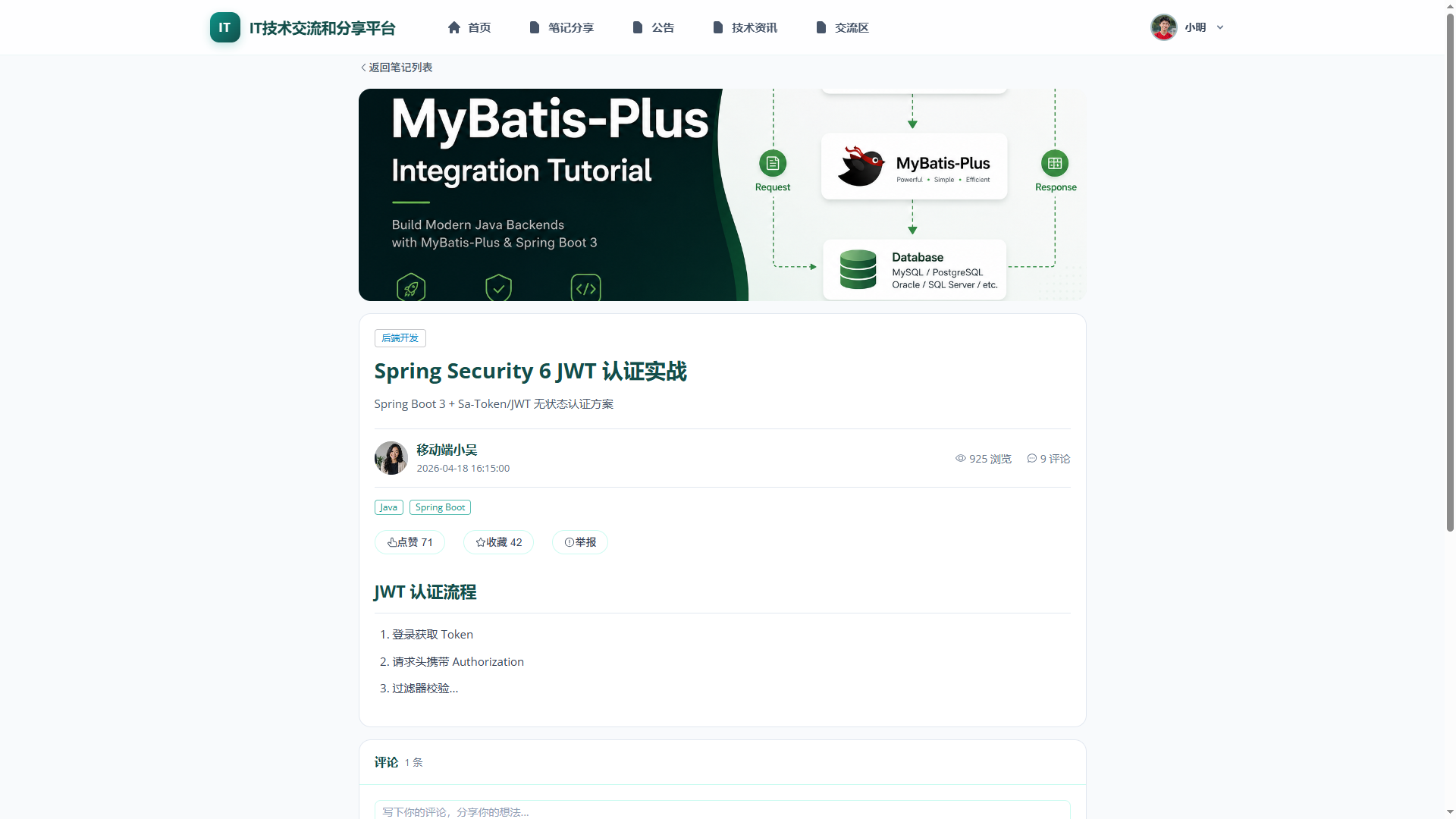
Task: Click the MyBatis-Plus cover banner image
Action: [x=722, y=195]
